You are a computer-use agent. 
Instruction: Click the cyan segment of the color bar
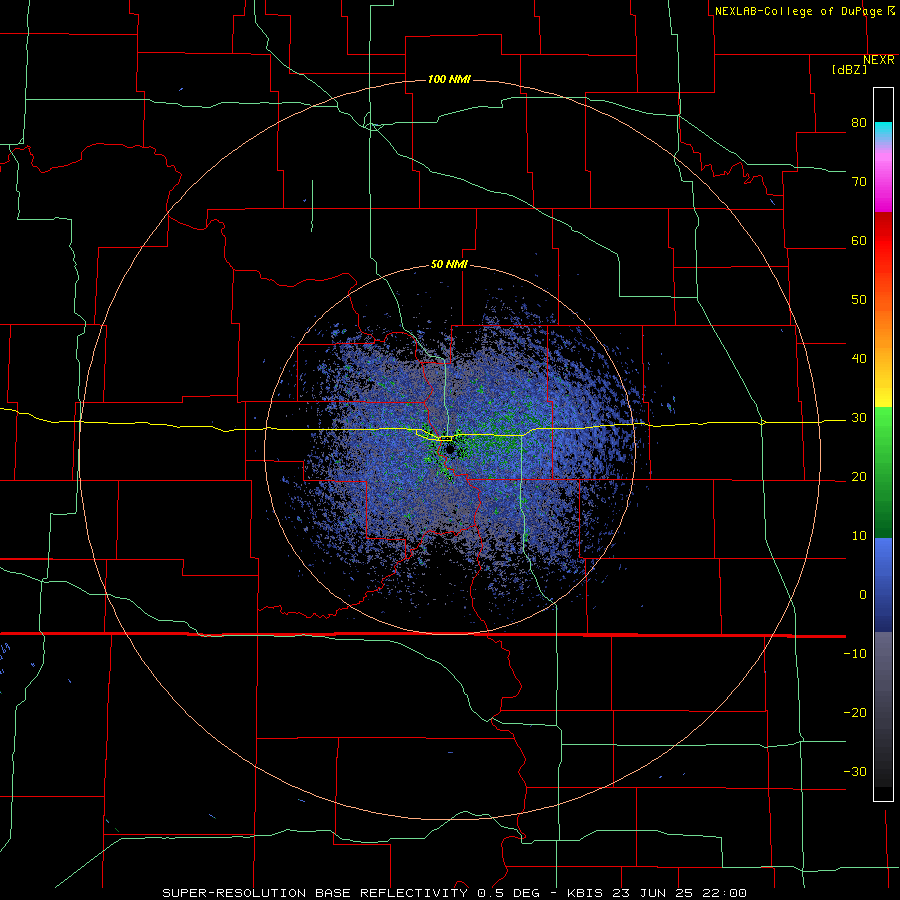pos(883,131)
